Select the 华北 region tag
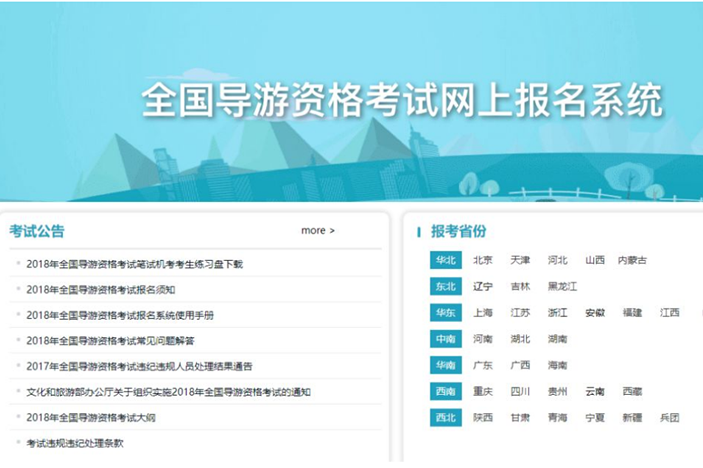This screenshot has height=468, width=703. (446, 260)
